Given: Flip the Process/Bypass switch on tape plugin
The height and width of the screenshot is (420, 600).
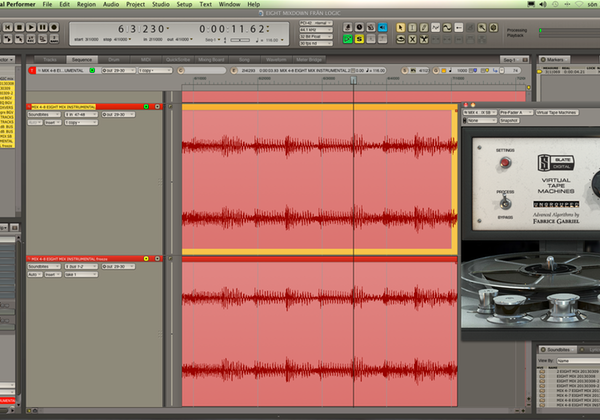Looking at the screenshot, I should pos(505,203).
